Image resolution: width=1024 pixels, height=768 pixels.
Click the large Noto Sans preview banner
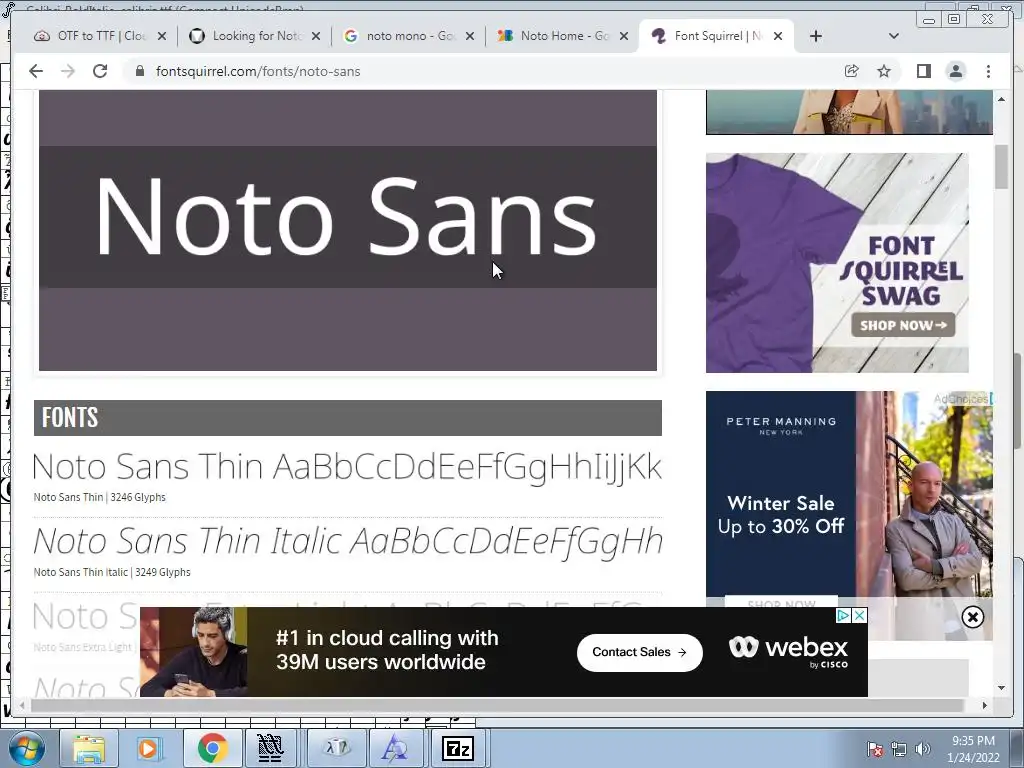(x=347, y=231)
